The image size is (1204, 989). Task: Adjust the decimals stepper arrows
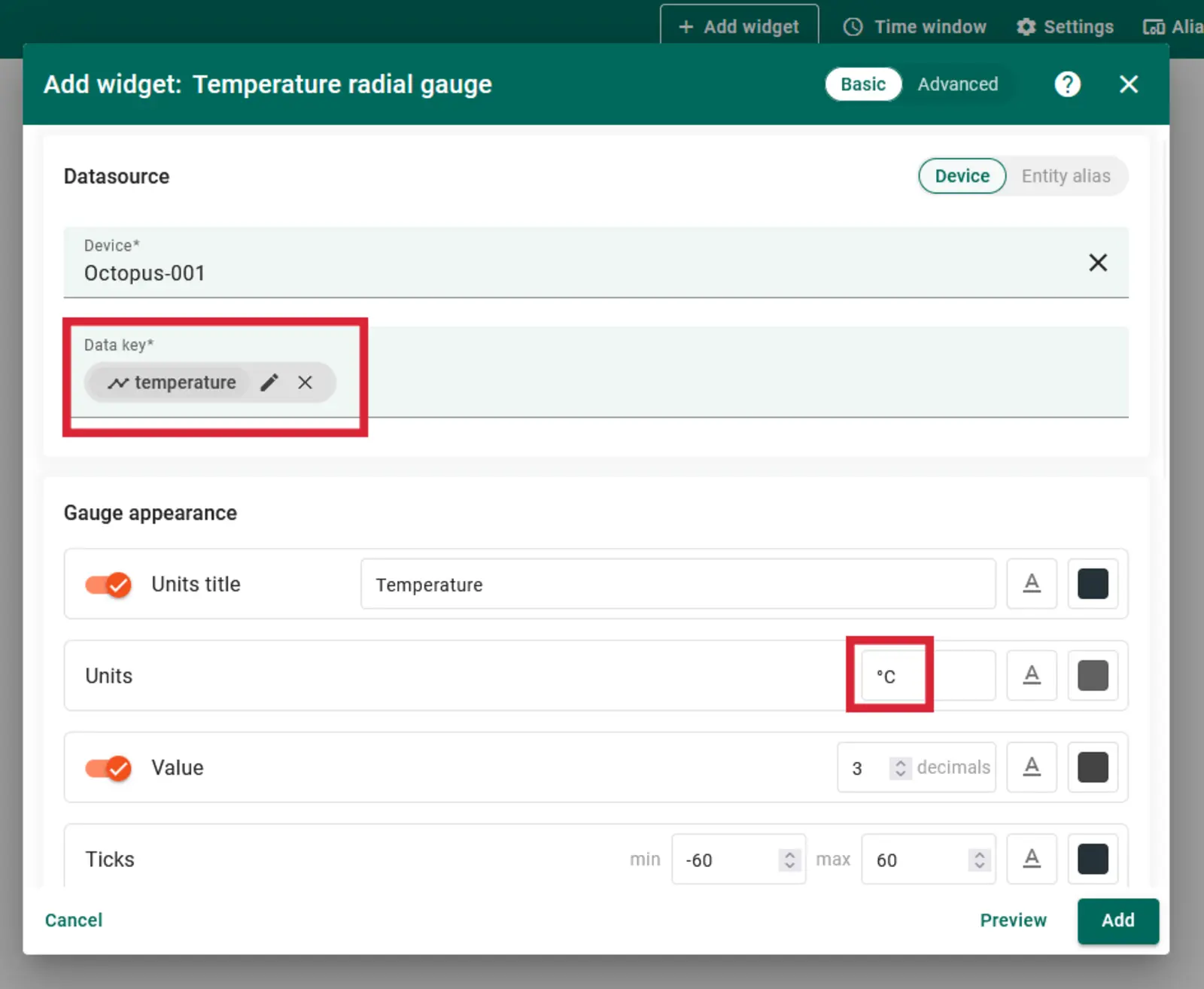point(900,768)
